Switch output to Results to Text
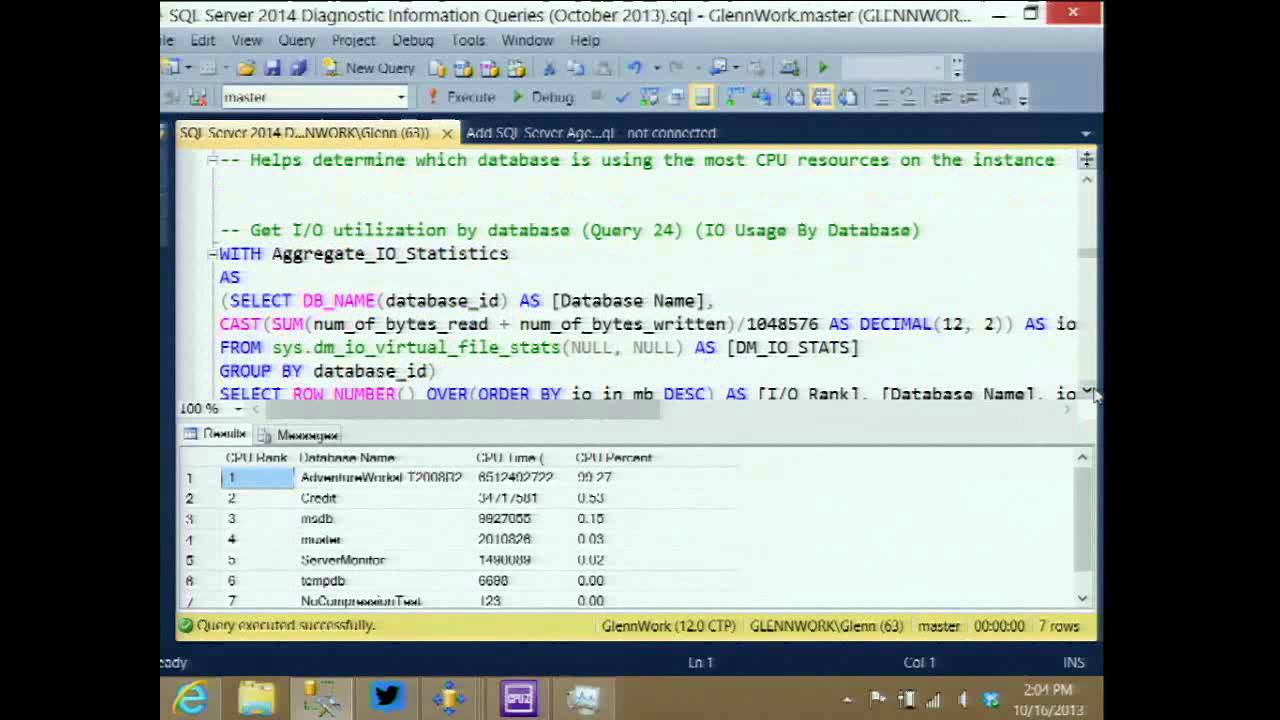Screen dimensions: 1280x720 tap(795, 97)
